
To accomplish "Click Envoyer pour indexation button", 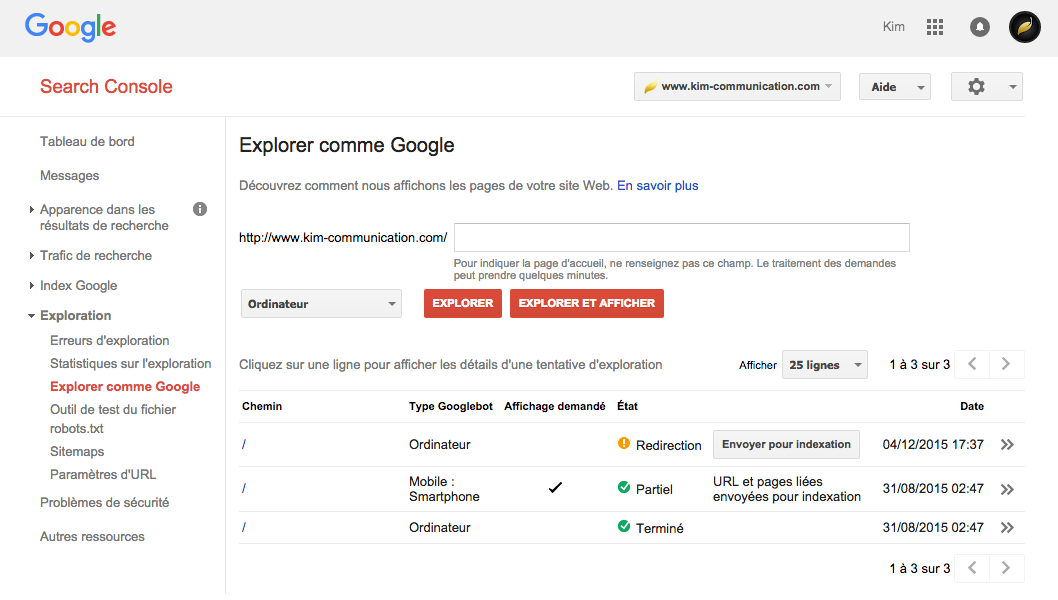I will pyautogui.click(x=786, y=445).
